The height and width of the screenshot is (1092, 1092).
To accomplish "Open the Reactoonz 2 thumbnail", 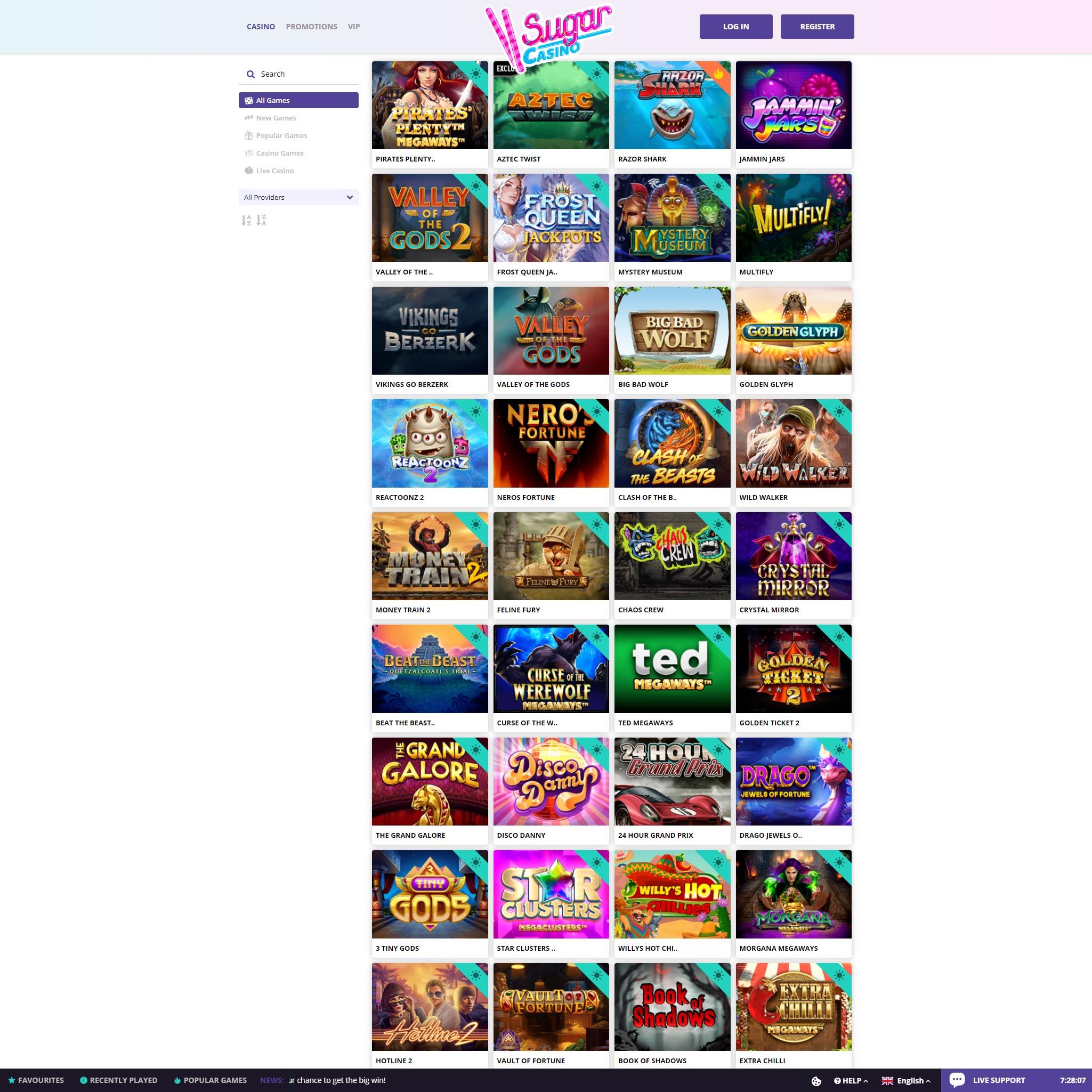I will pos(430,444).
